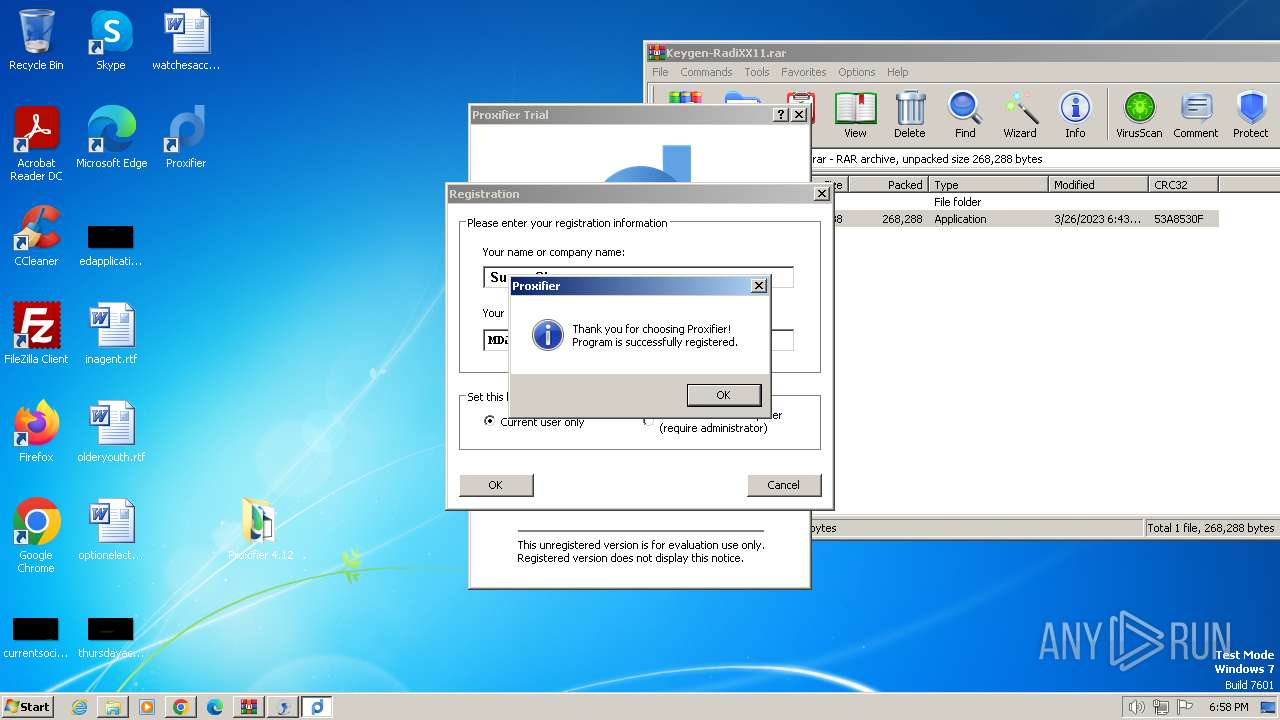Select the Proxifier desktop shortcut
Image resolution: width=1280 pixels, height=720 pixels.
click(186, 138)
